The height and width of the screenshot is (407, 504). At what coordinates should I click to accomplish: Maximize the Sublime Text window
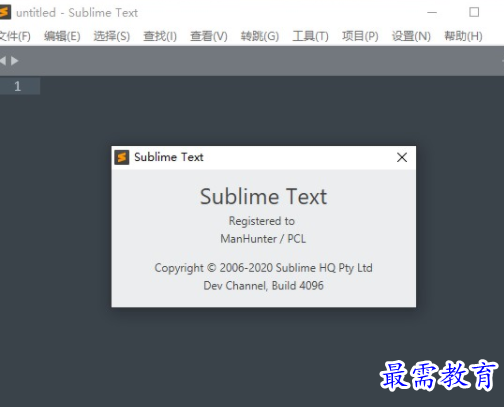pyautogui.click(x=474, y=12)
